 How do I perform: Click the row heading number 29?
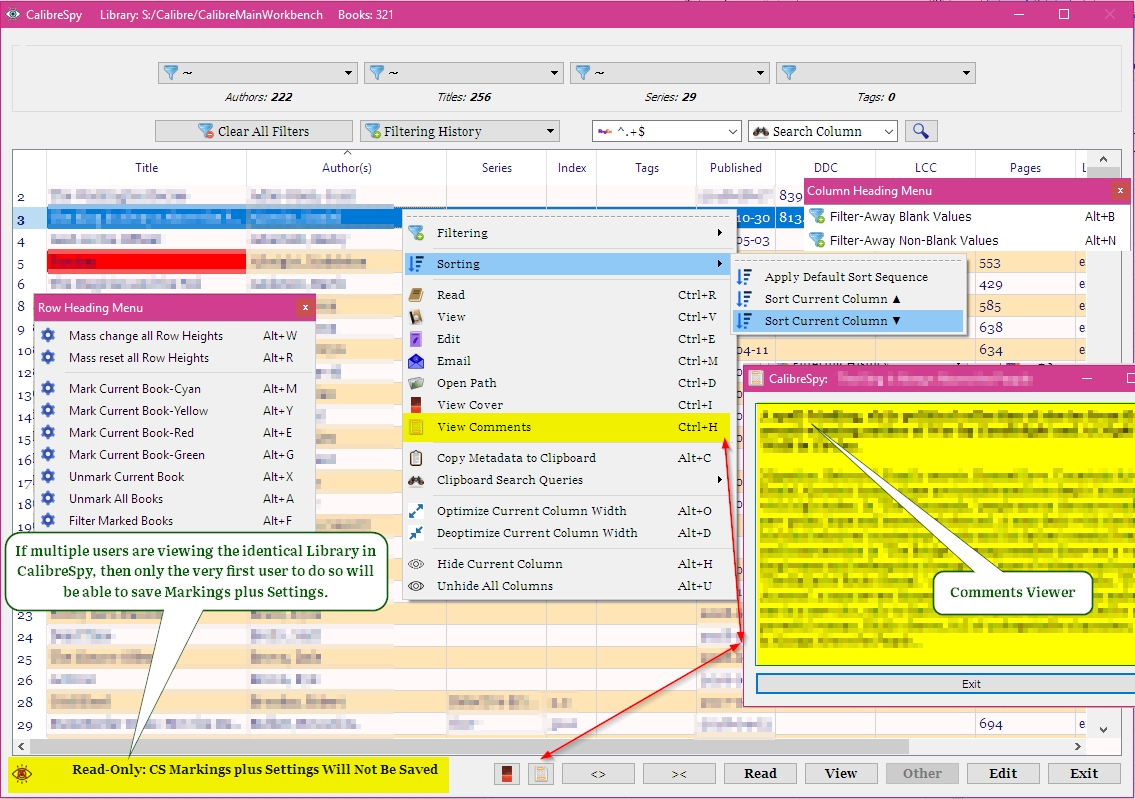pos(25,724)
